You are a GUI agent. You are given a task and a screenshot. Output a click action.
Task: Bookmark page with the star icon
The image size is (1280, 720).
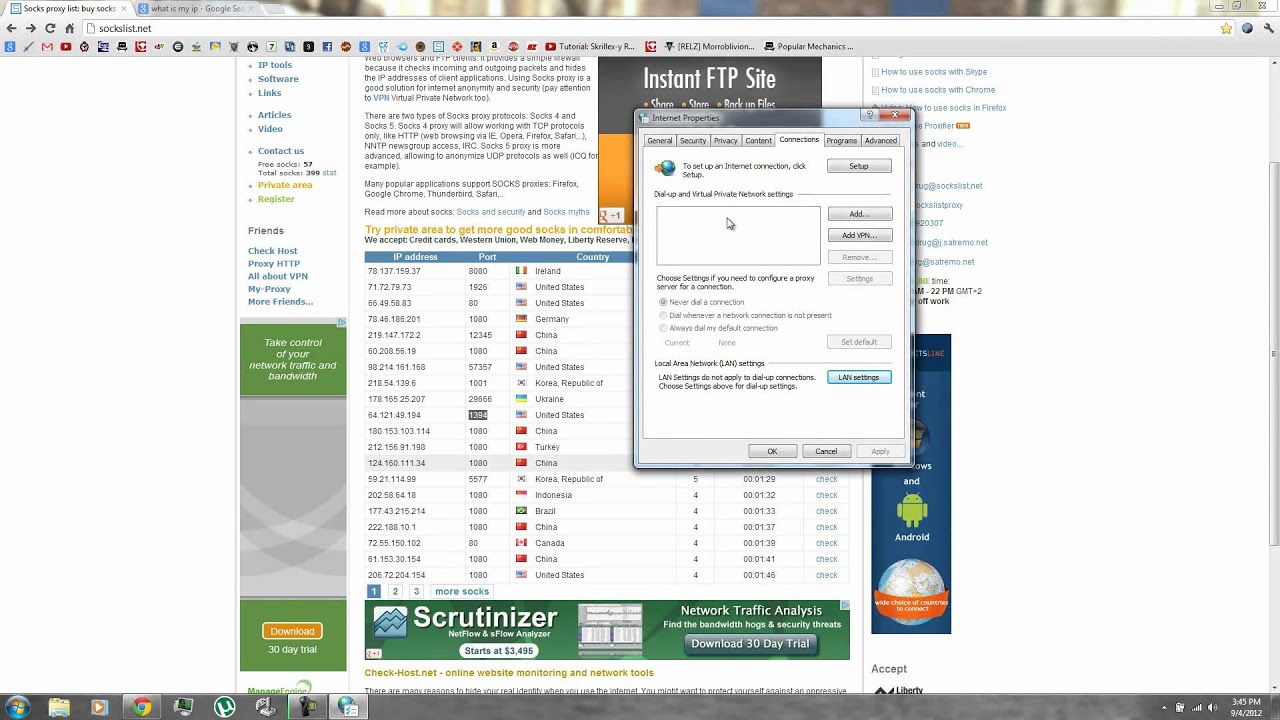pyautogui.click(x=1226, y=28)
